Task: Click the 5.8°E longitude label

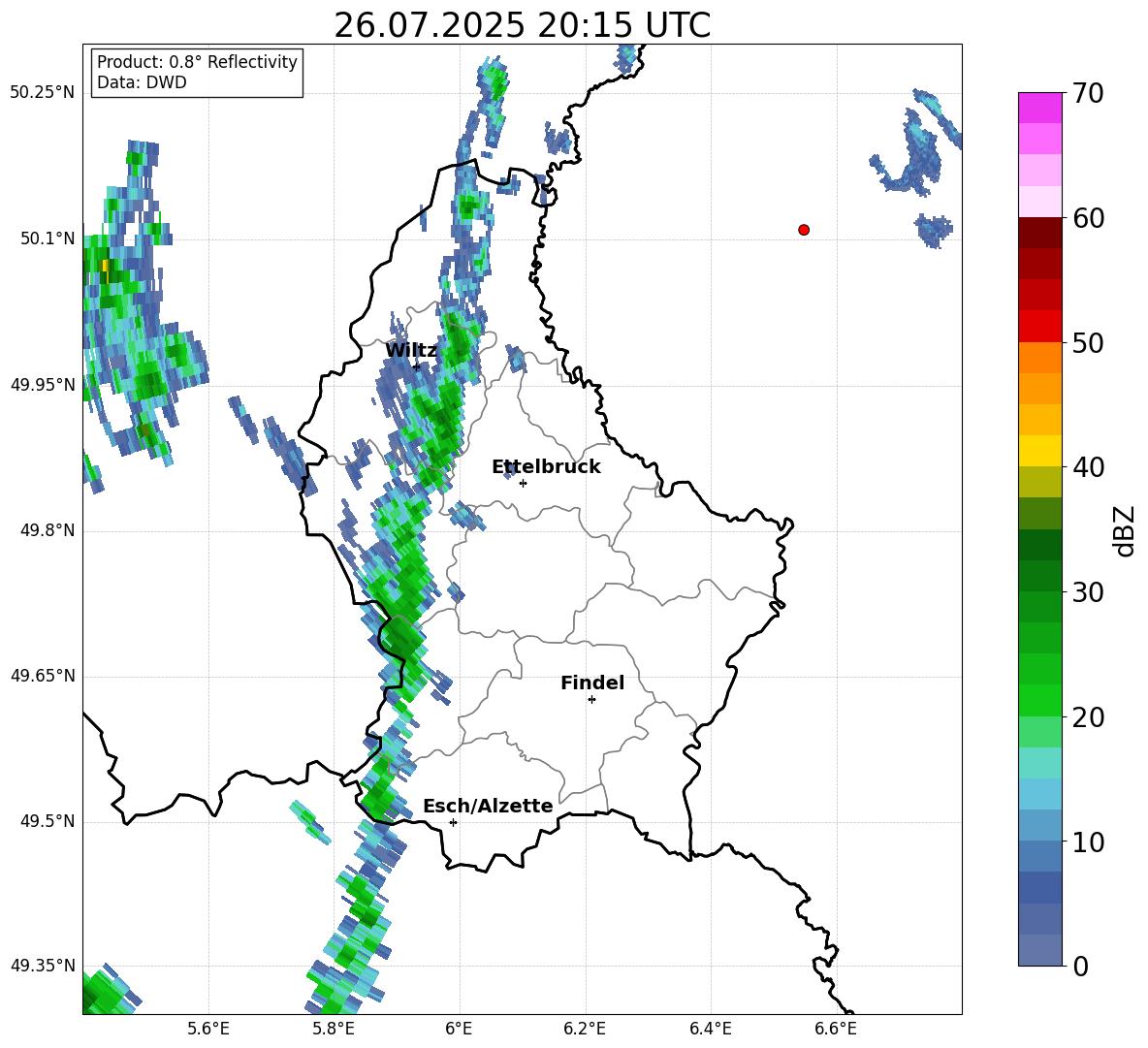Action: [334, 1029]
